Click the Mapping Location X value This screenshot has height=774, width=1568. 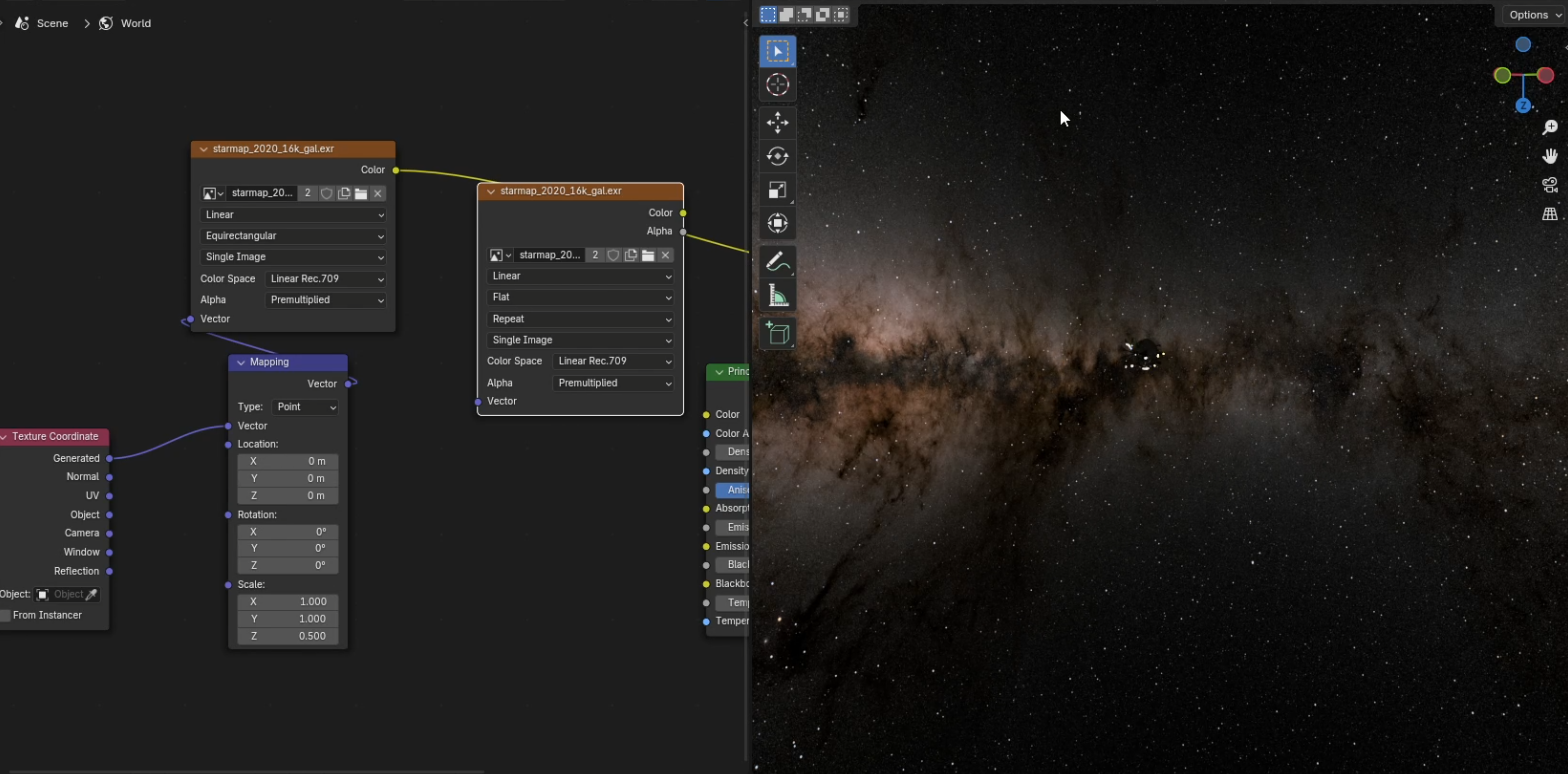coord(288,461)
